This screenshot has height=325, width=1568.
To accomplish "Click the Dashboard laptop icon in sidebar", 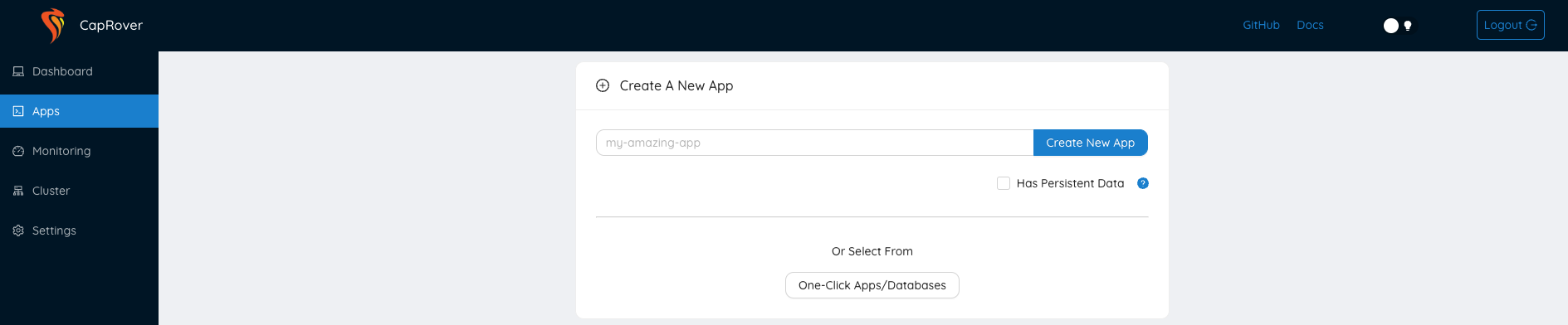I will (x=18, y=71).
